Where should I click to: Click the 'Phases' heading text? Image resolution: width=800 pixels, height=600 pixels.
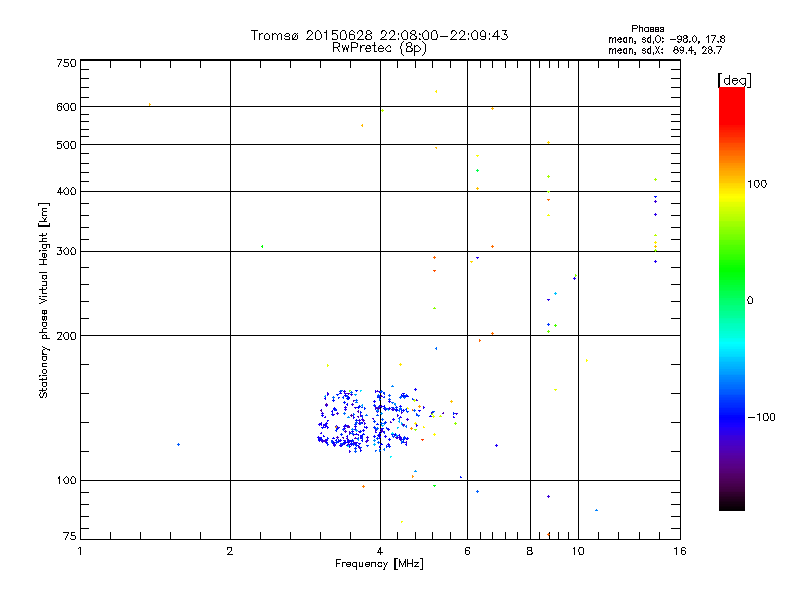coord(647,29)
